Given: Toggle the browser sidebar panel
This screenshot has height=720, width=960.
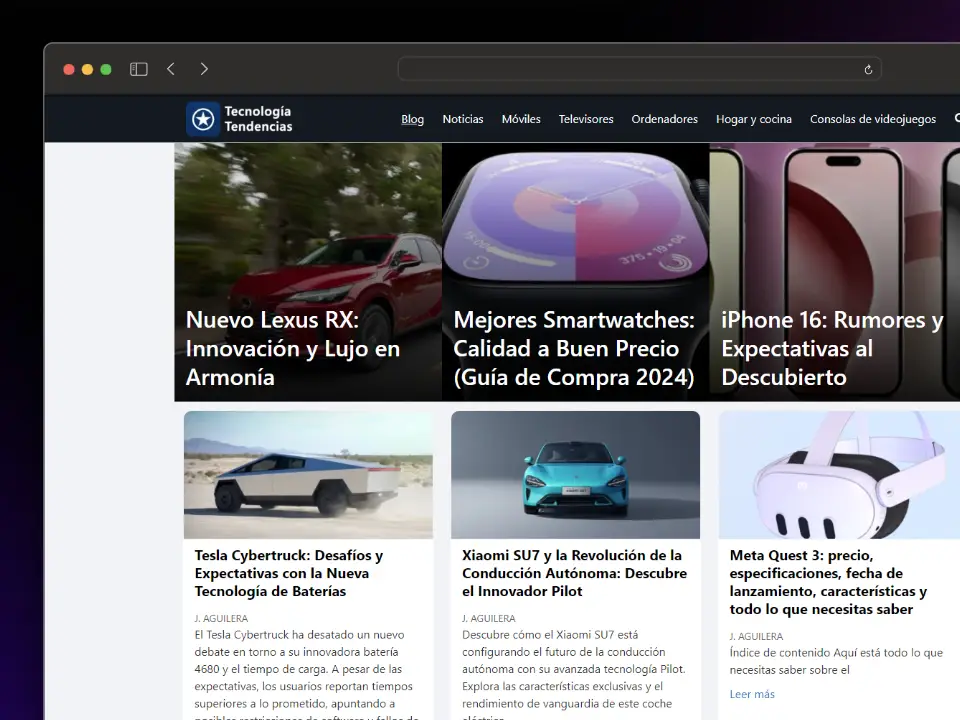Looking at the screenshot, I should pos(138,69).
